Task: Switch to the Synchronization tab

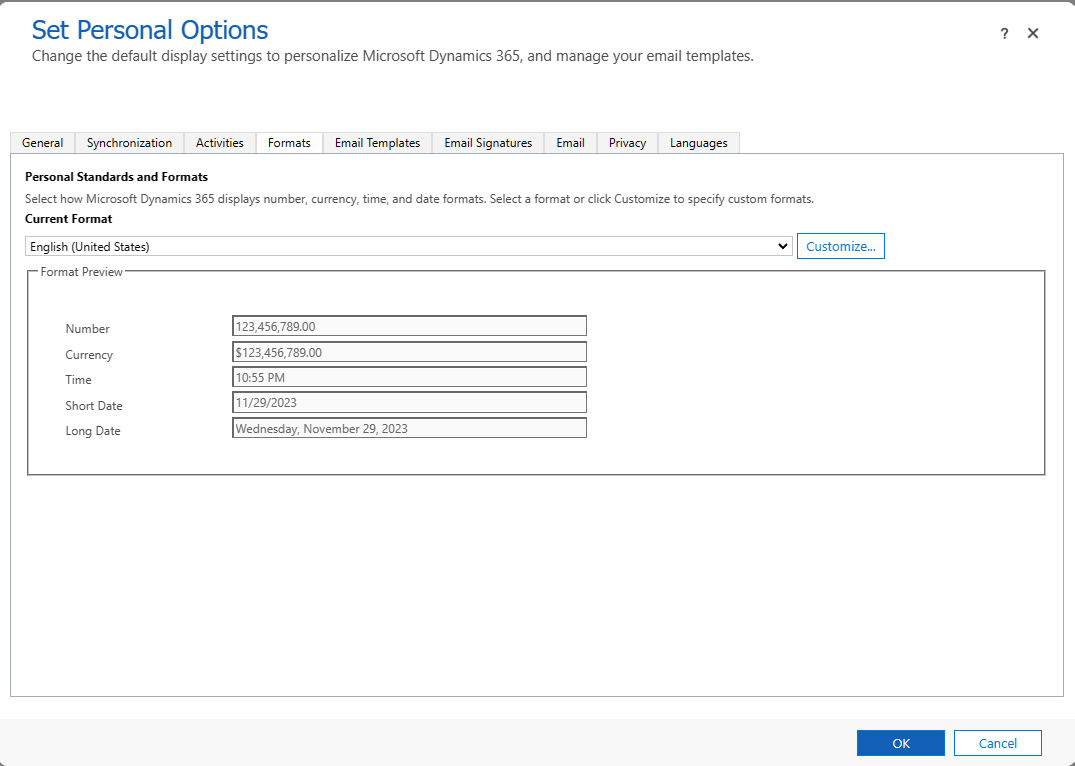Action: pos(129,142)
